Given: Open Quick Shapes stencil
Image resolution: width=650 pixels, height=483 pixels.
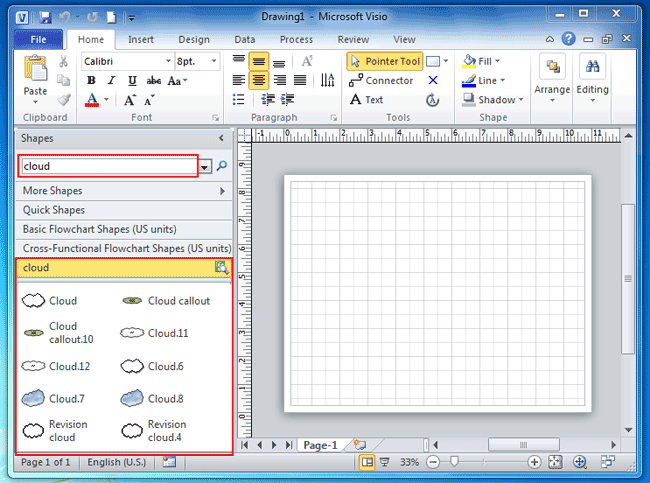Looking at the screenshot, I should [x=124, y=210].
